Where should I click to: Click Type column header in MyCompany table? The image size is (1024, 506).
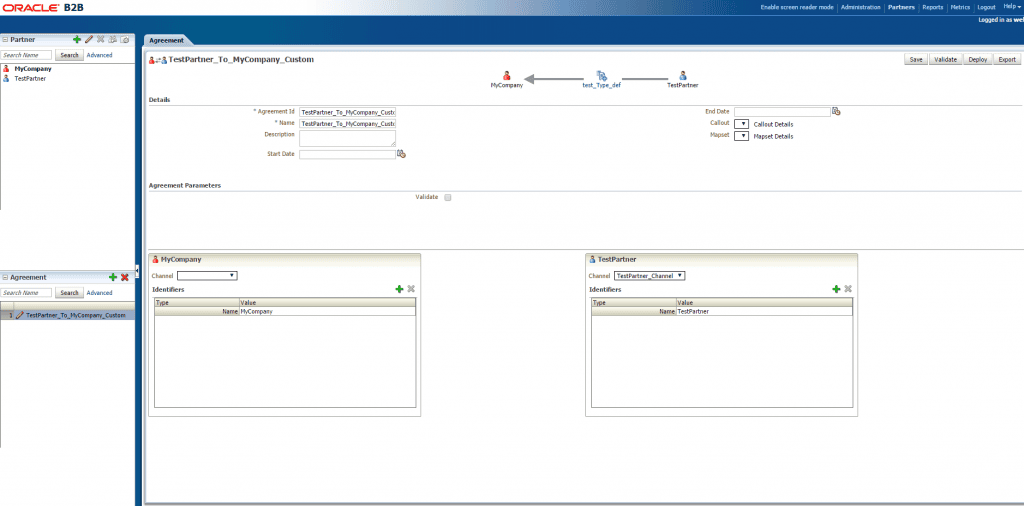[197, 303]
